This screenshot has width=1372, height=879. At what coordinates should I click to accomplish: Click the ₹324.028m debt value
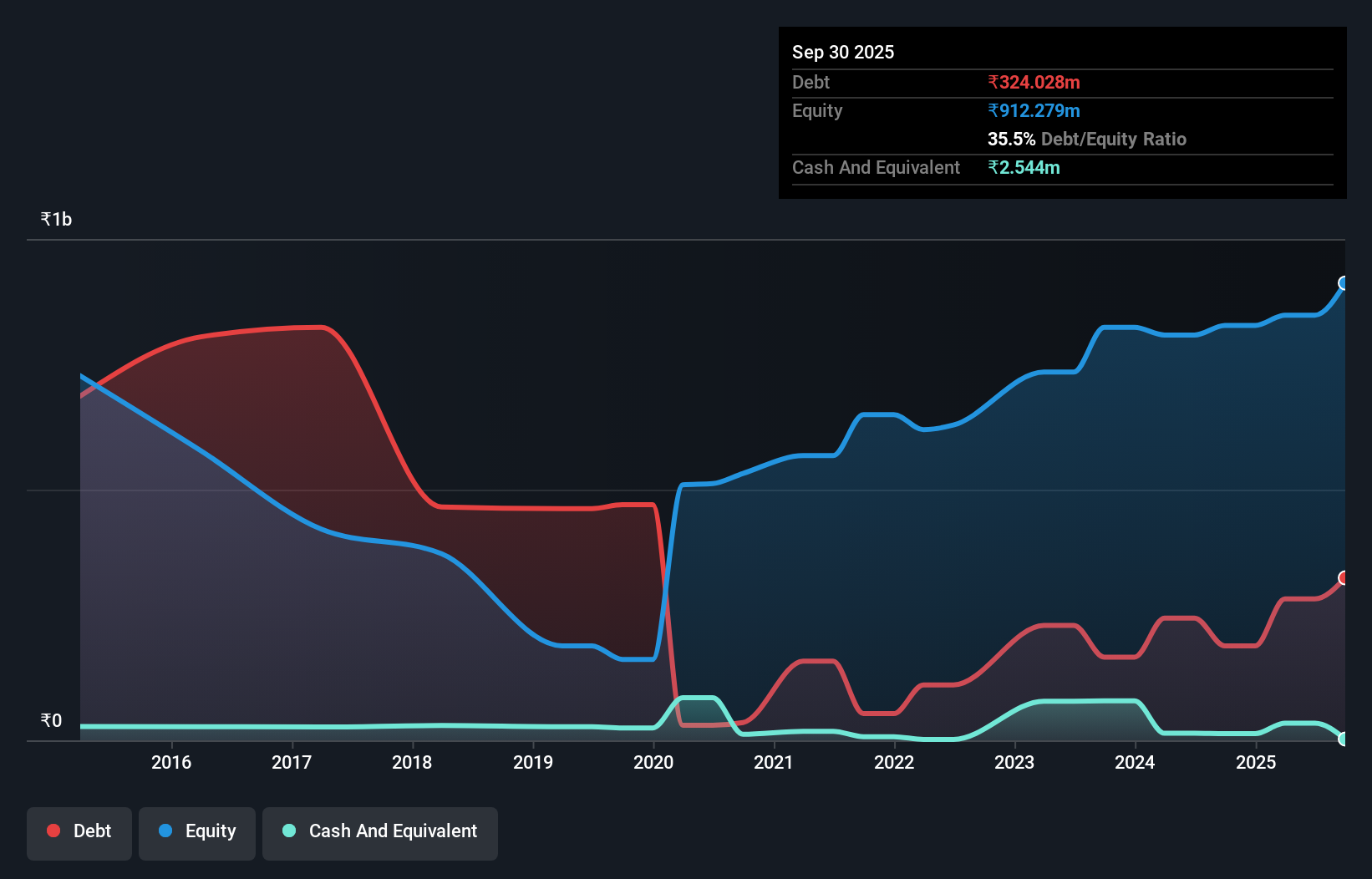point(1034,82)
